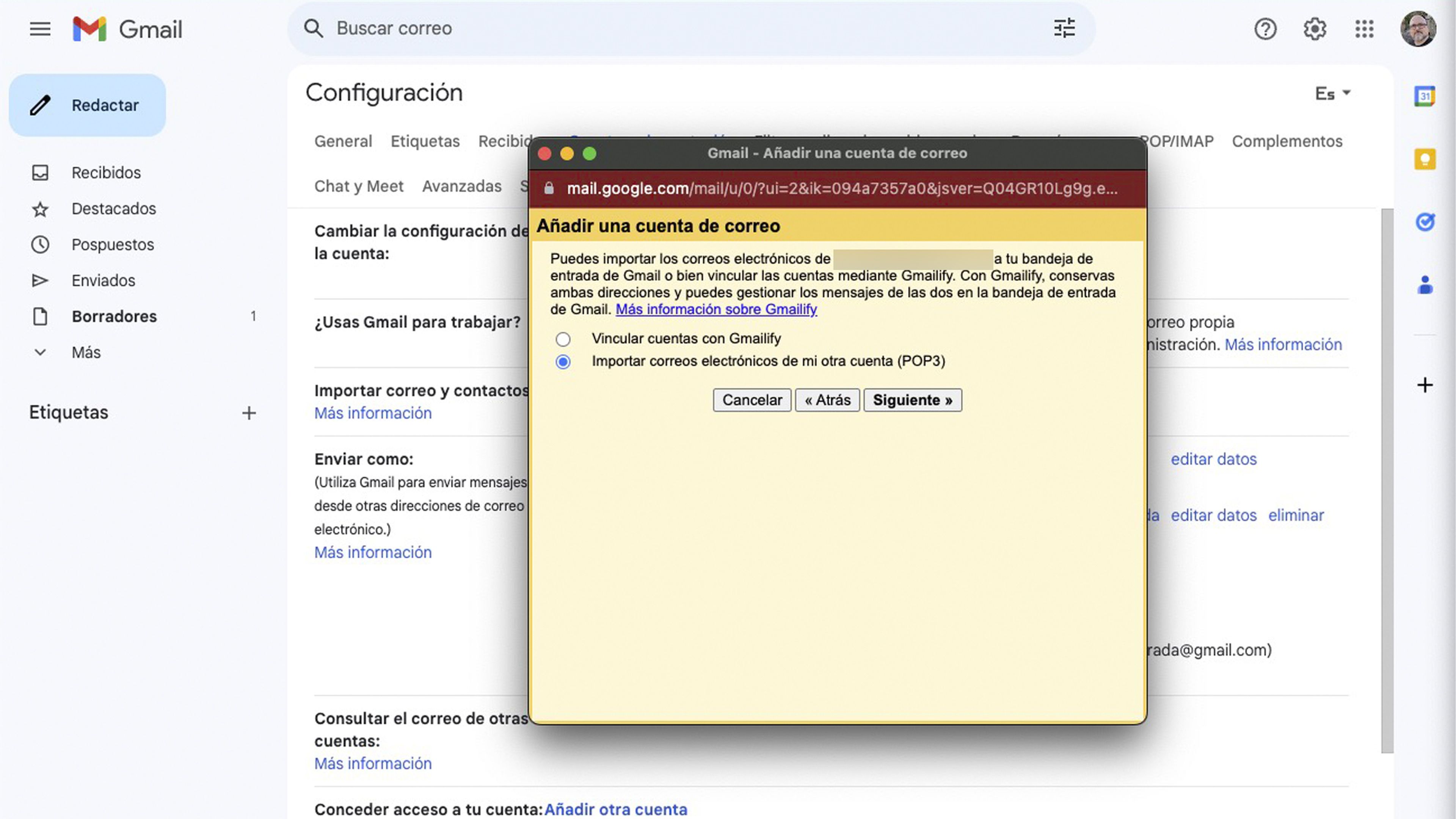Open Contacts side panel icon
1456x819 pixels.
pyautogui.click(x=1425, y=285)
